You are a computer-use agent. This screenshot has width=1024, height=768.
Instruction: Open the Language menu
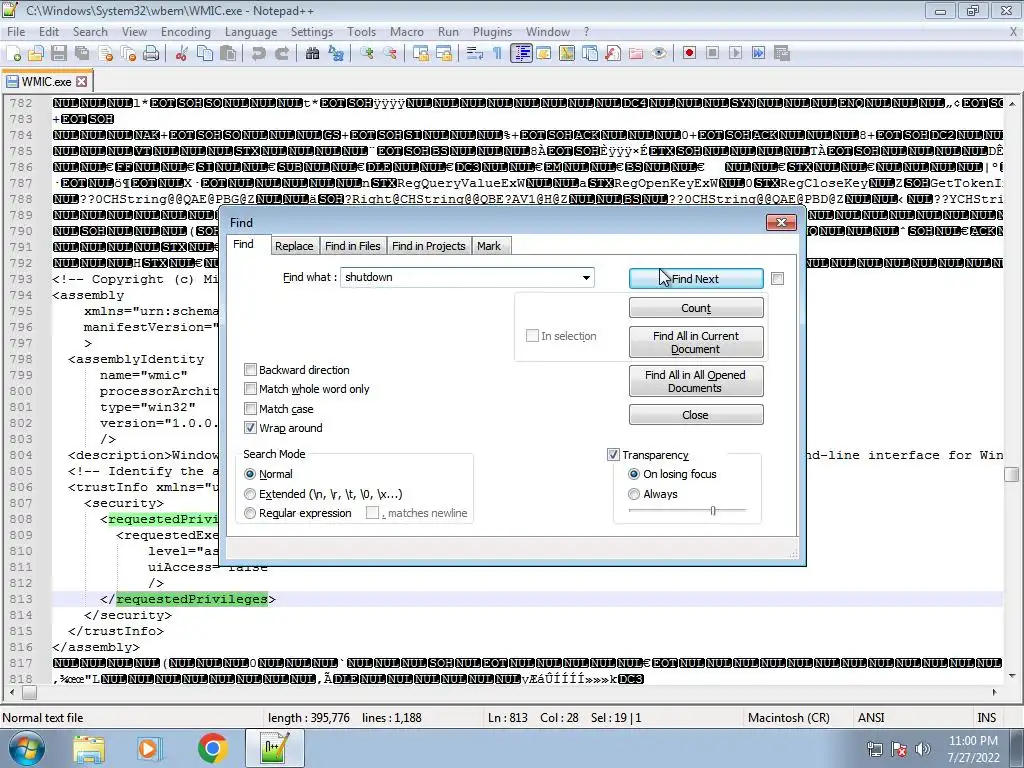(x=251, y=32)
